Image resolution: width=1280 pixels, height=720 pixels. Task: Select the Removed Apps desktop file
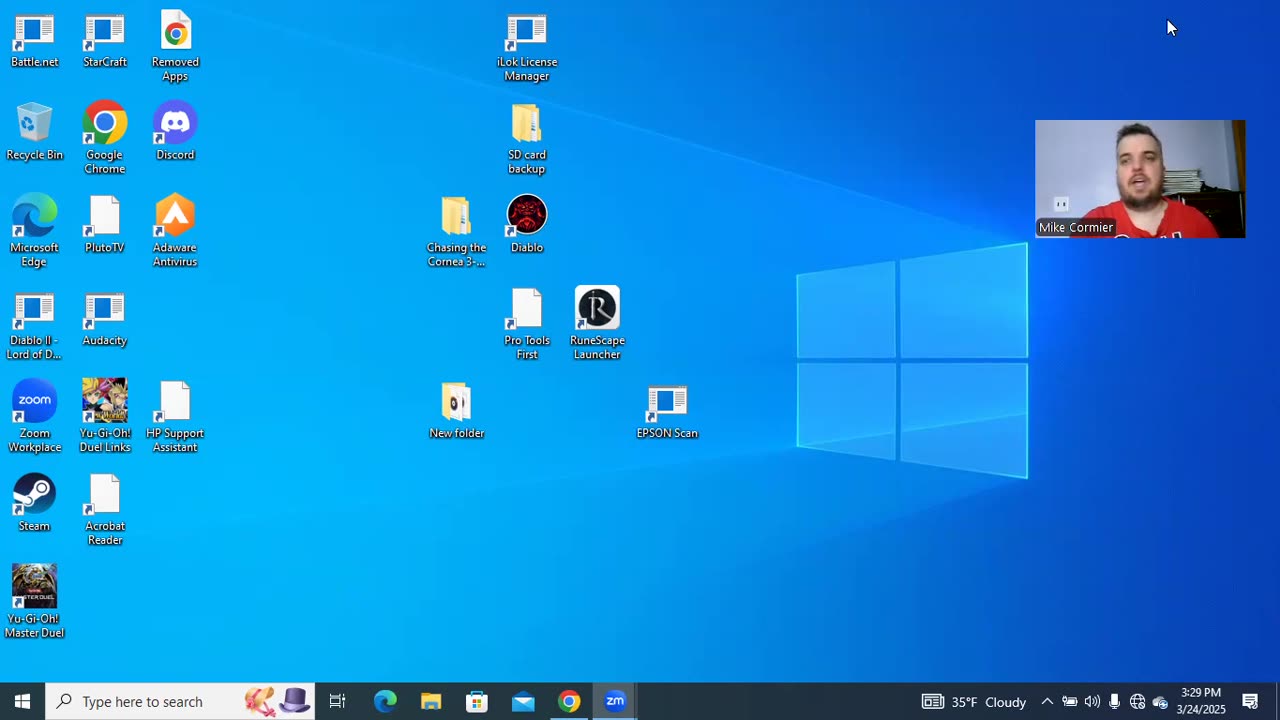[175, 48]
